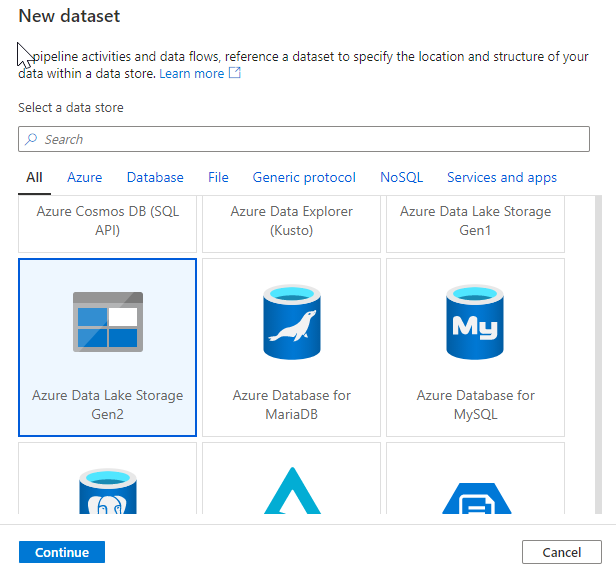Image resolution: width=616 pixels, height=572 pixels.
Task: Switch to the Azure tab
Action: 84,178
